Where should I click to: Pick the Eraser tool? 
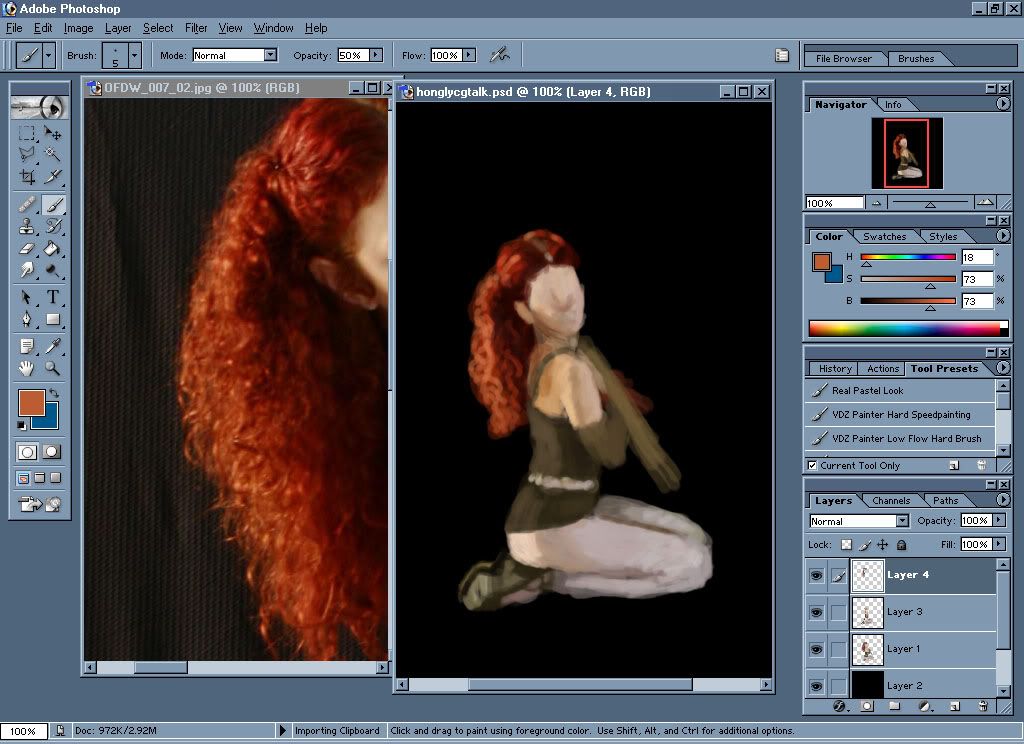coord(28,249)
